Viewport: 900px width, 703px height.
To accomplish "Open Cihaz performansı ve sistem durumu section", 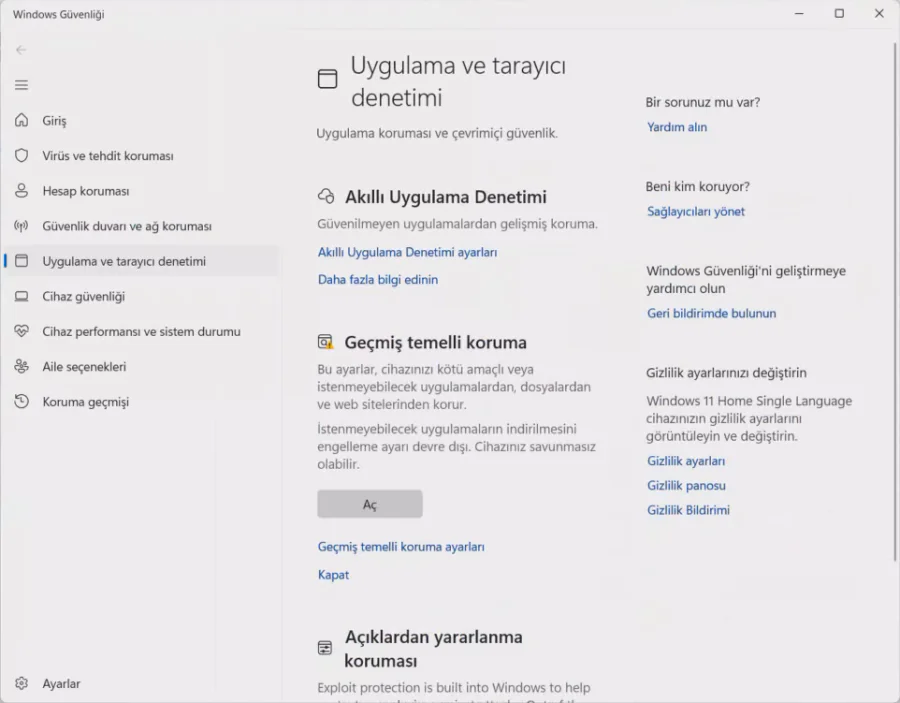I will (x=22, y=331).
